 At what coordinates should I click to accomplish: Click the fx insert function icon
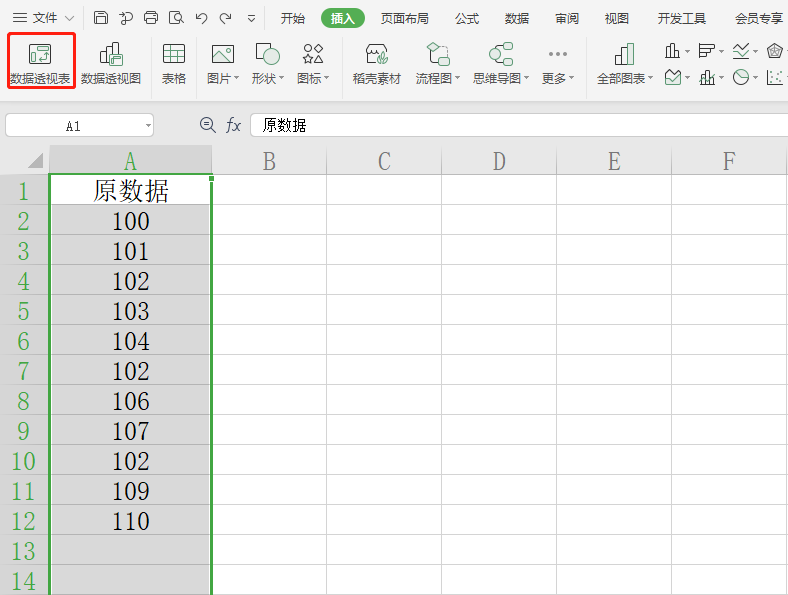pos(233,125)
